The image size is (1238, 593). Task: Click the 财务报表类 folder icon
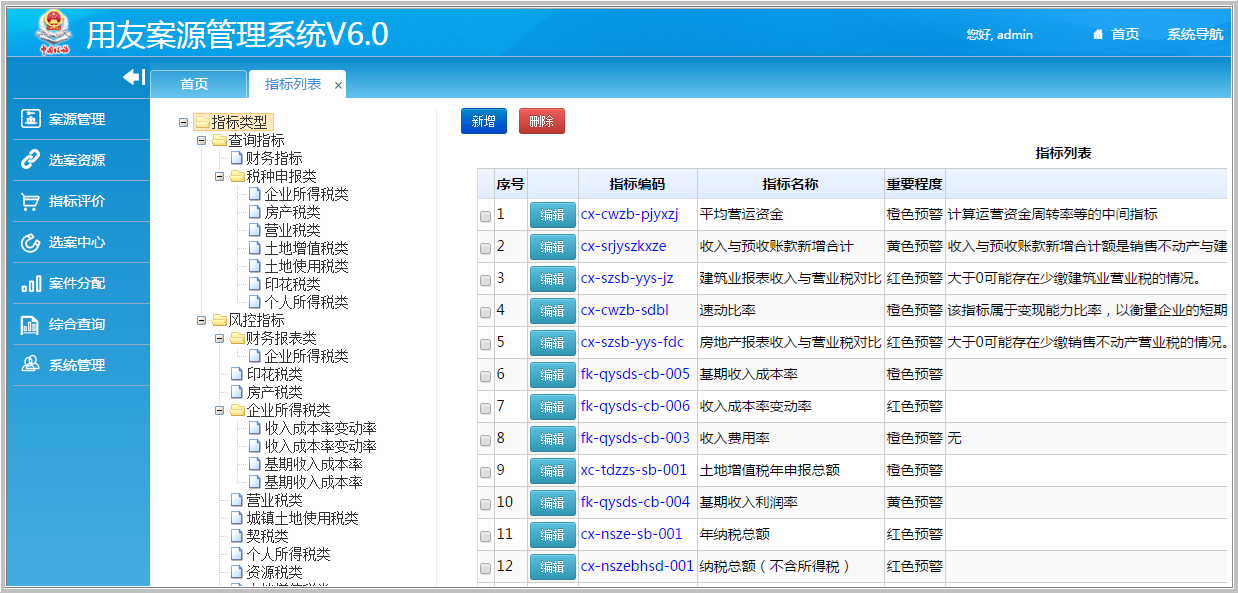(238, 338)
